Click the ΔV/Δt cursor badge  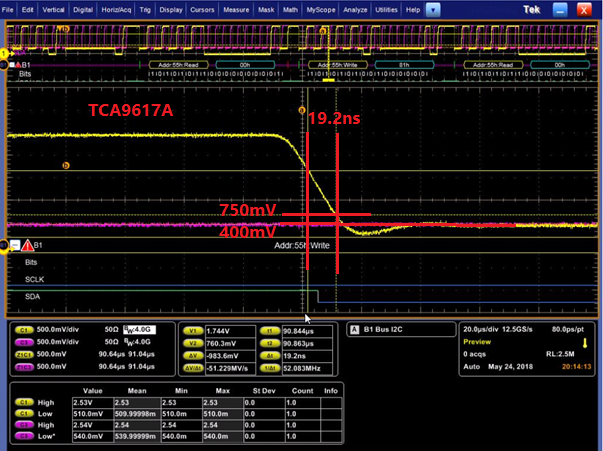tap(193, 368)
